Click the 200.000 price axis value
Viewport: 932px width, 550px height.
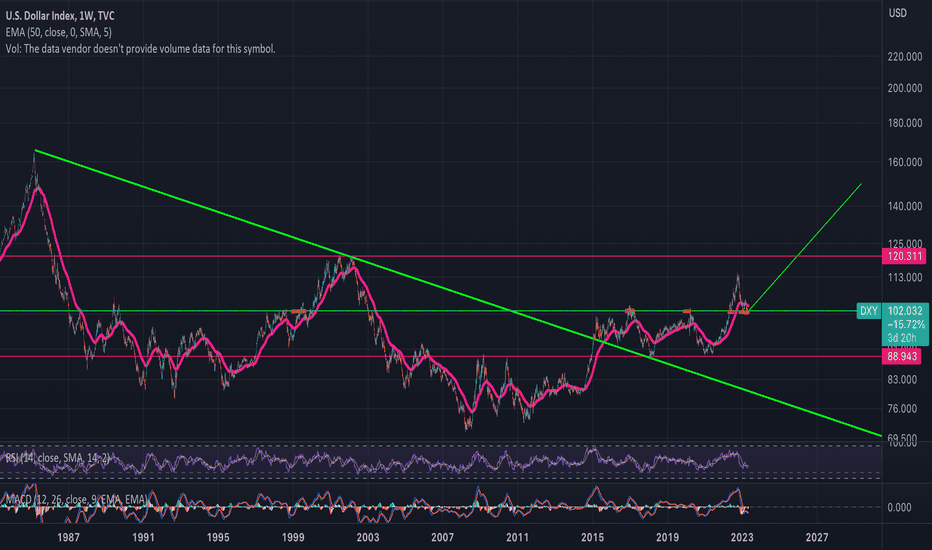905,88
